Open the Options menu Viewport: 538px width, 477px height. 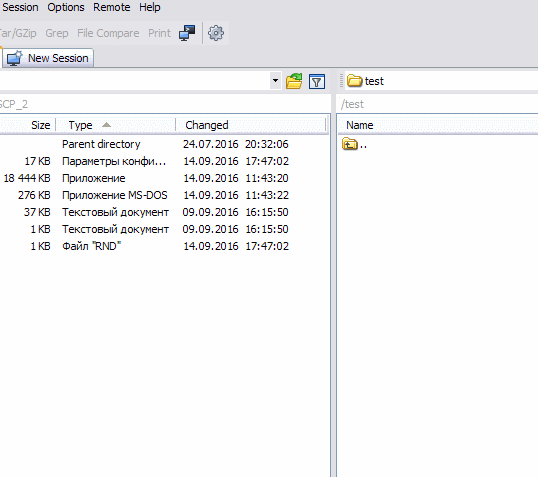(66, 7)
